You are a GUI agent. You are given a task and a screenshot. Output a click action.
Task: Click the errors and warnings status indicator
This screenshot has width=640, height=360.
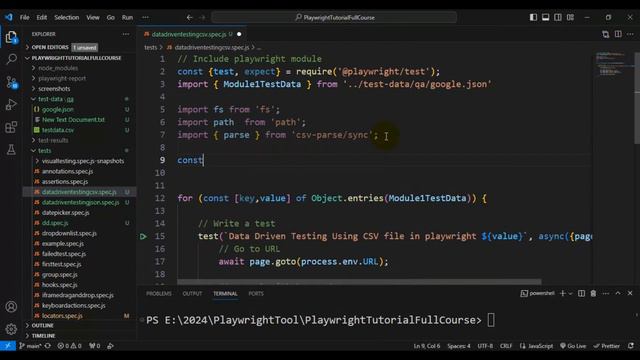click(x=69, y=346)
